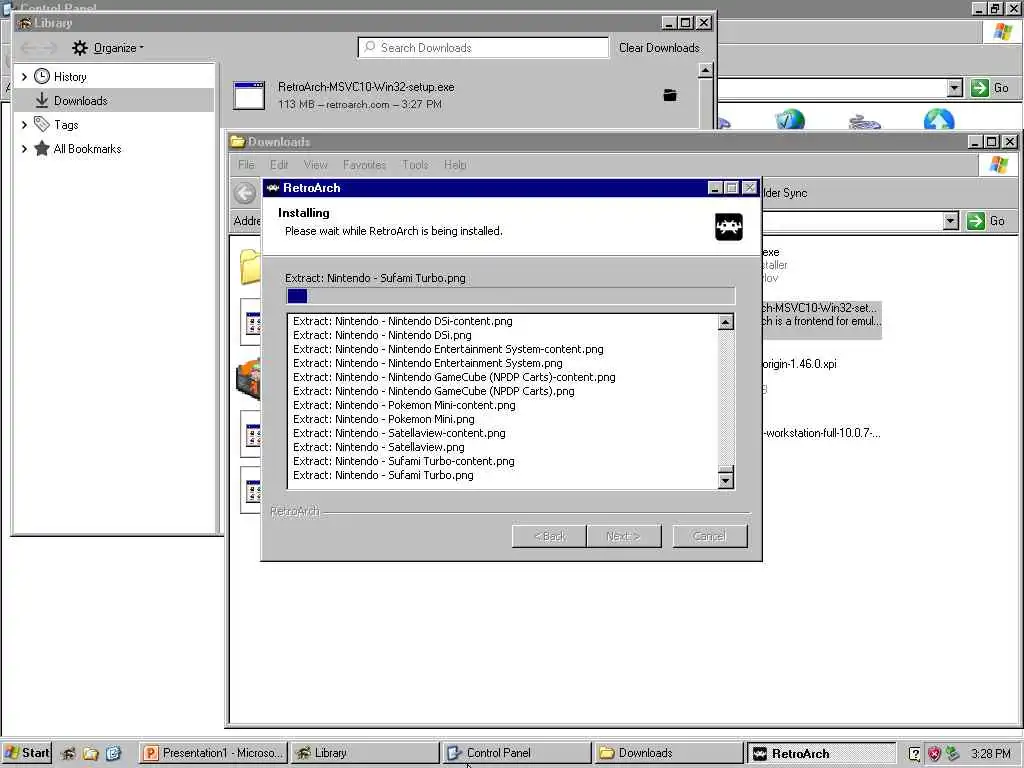The image size is (1024, 768).
Task: Switch to Downloads taskbar button
Action: pos(669,753)
